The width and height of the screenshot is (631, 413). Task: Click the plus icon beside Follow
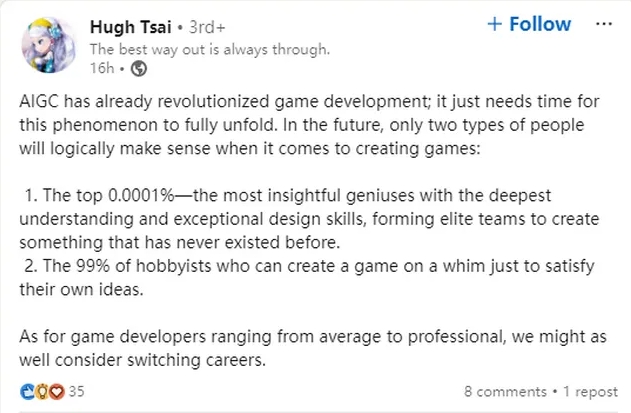click(x=495, y=25)
